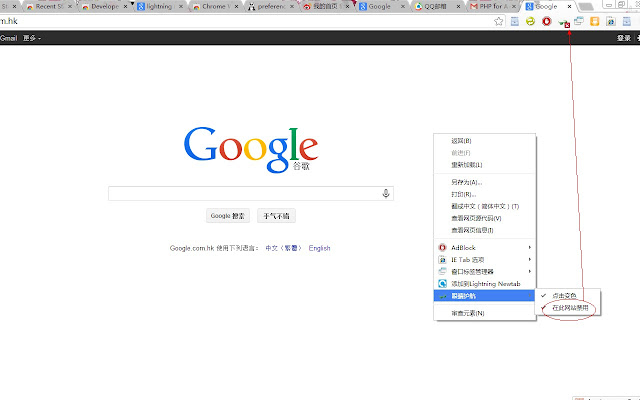
Task: Expand the AdBlock submenu in context menu
Action: point(484,248)
